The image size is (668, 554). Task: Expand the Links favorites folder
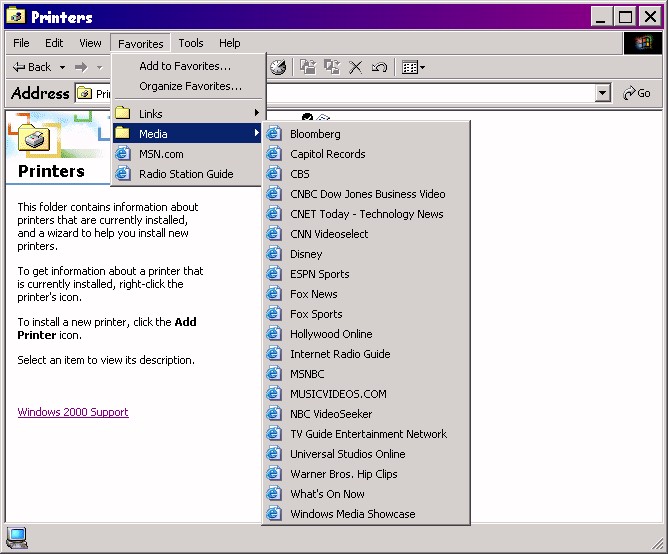[187, 114]
